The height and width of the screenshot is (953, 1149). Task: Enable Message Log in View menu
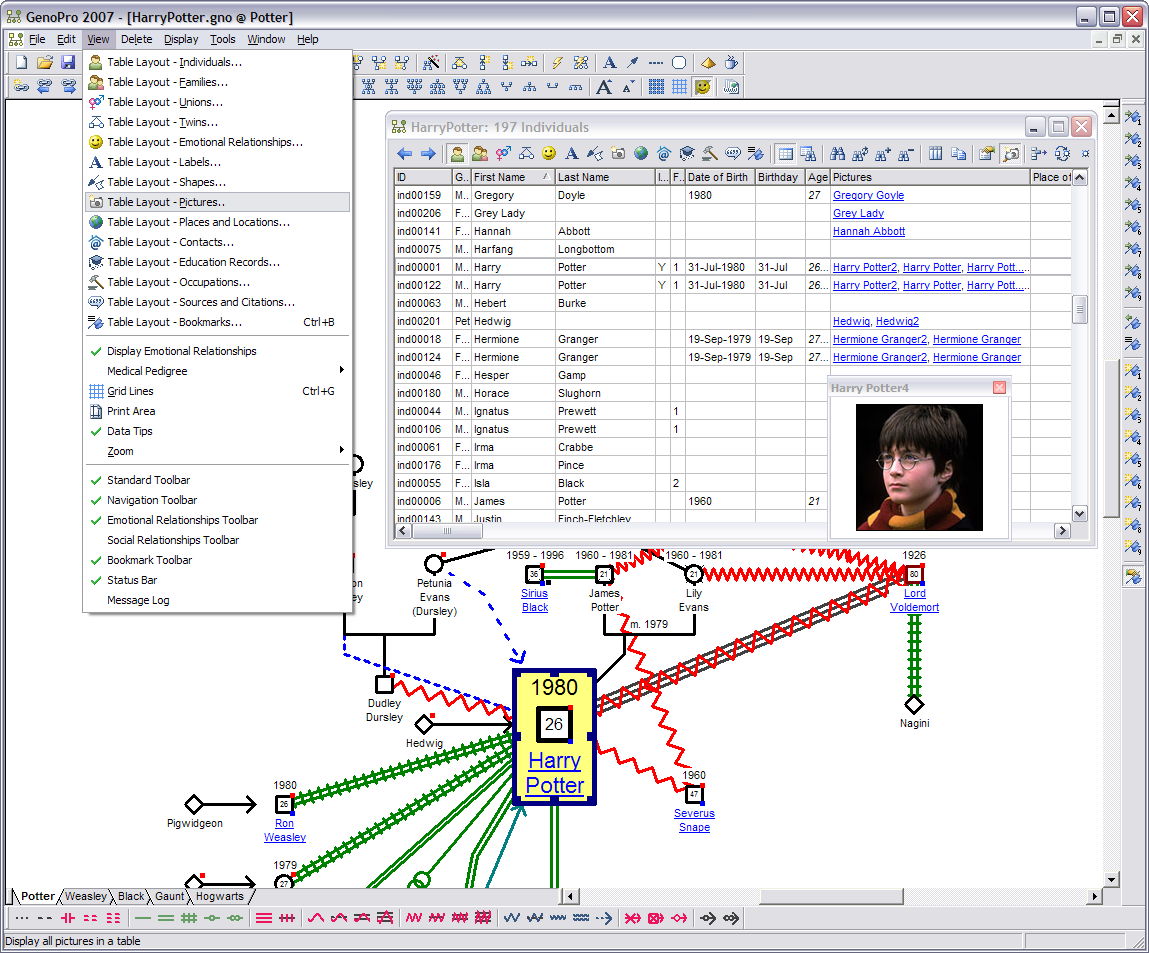pyautogui.click(x=217, y=600)
